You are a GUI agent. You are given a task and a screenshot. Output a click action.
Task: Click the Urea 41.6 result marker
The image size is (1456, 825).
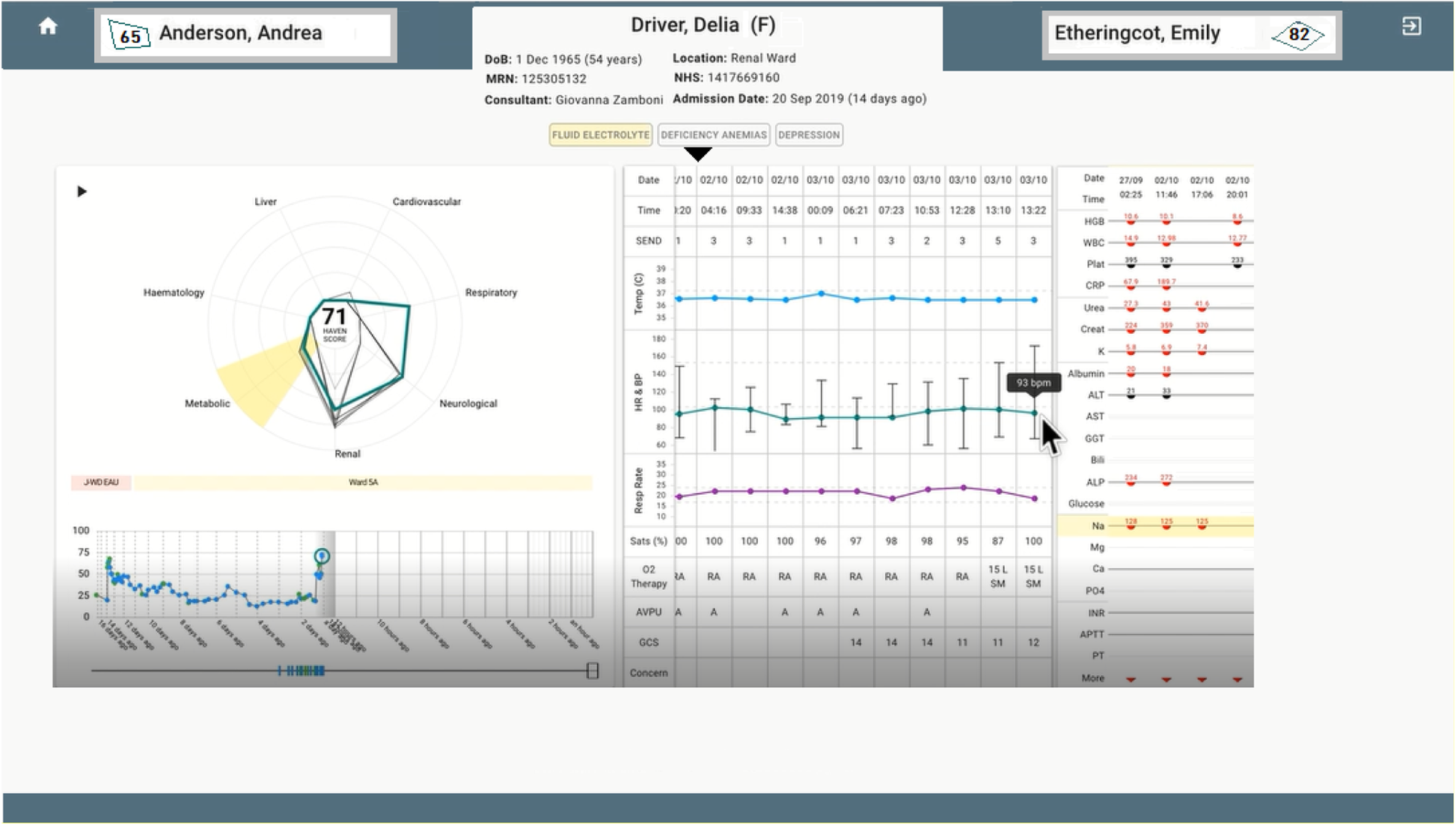point(1202,308)
